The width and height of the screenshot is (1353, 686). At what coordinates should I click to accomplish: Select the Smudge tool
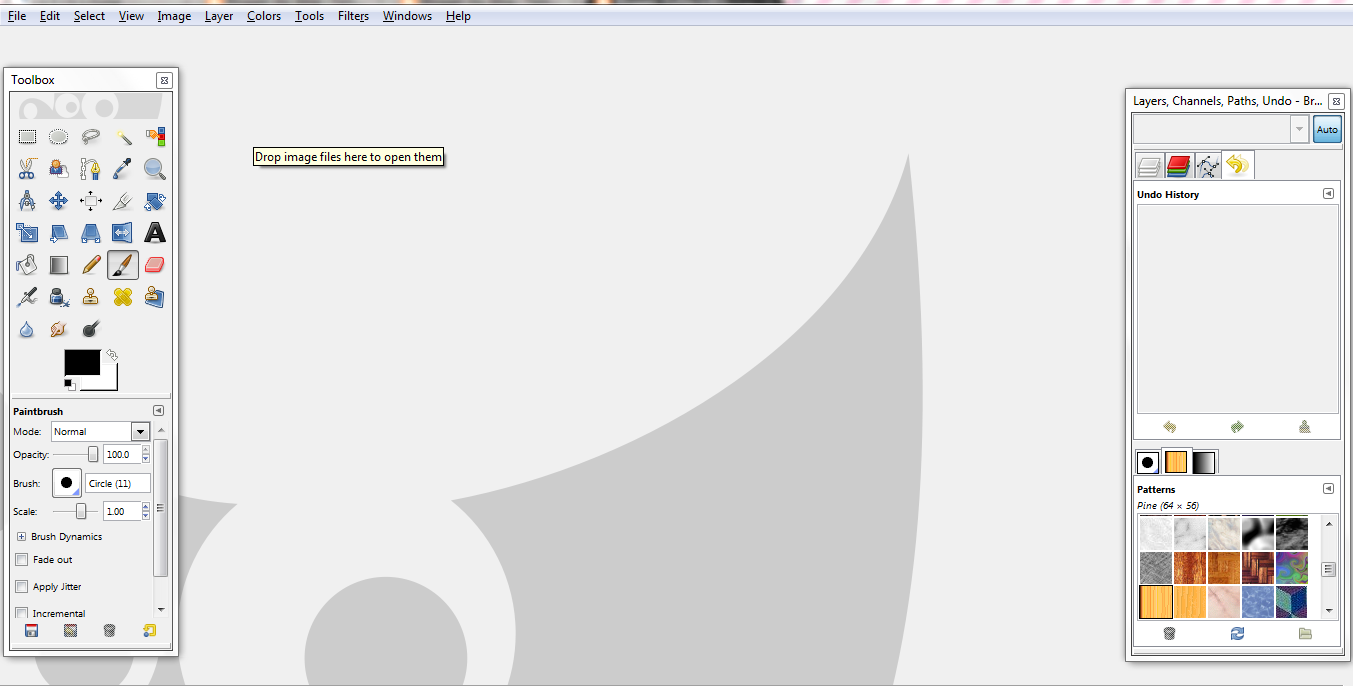tap(59, 329)
